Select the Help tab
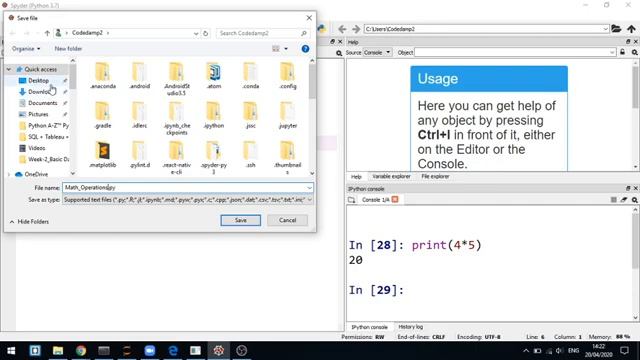 point(356,177)
